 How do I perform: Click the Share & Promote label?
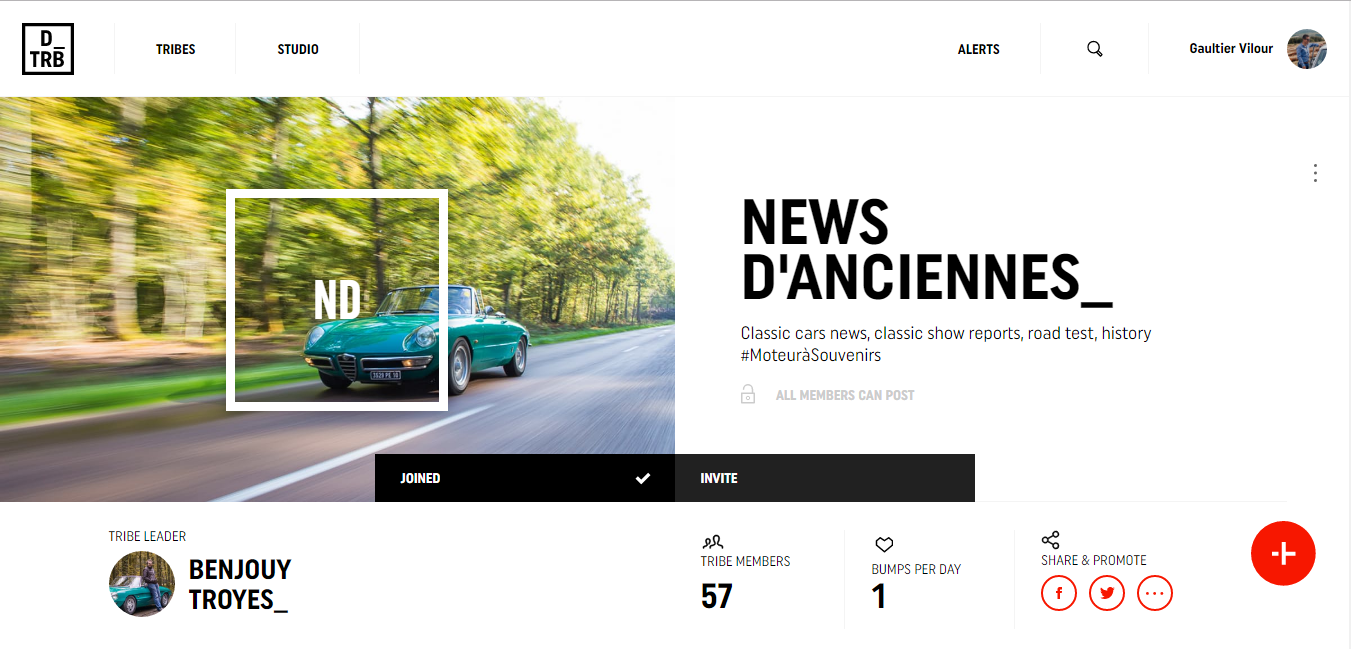pyautogui.click(x=1094, y=560)
